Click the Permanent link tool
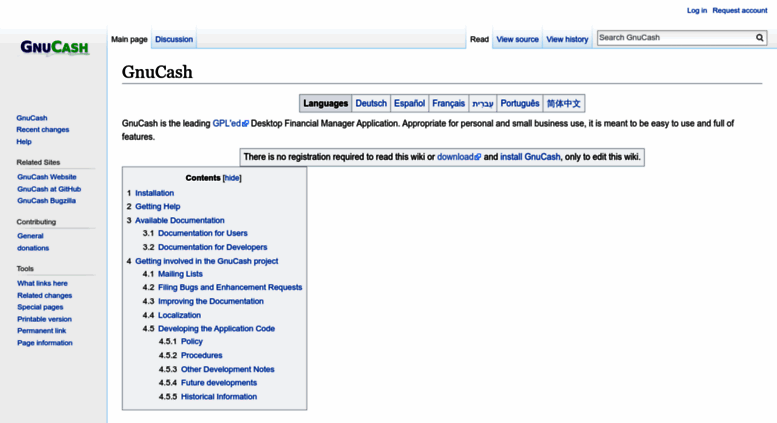Screen dimensions: 777x423 point(42,331)
